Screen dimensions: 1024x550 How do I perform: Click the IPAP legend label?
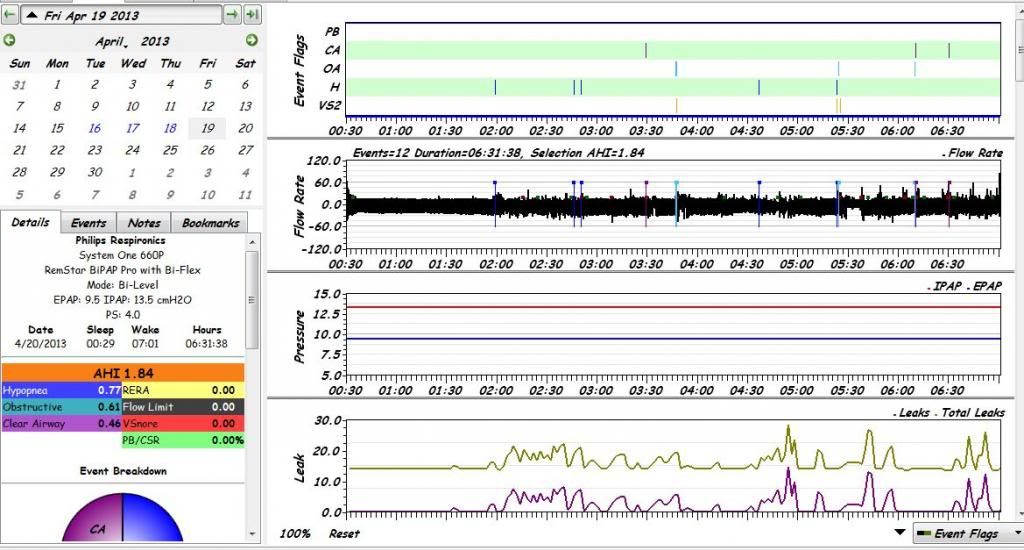[947, 286]
